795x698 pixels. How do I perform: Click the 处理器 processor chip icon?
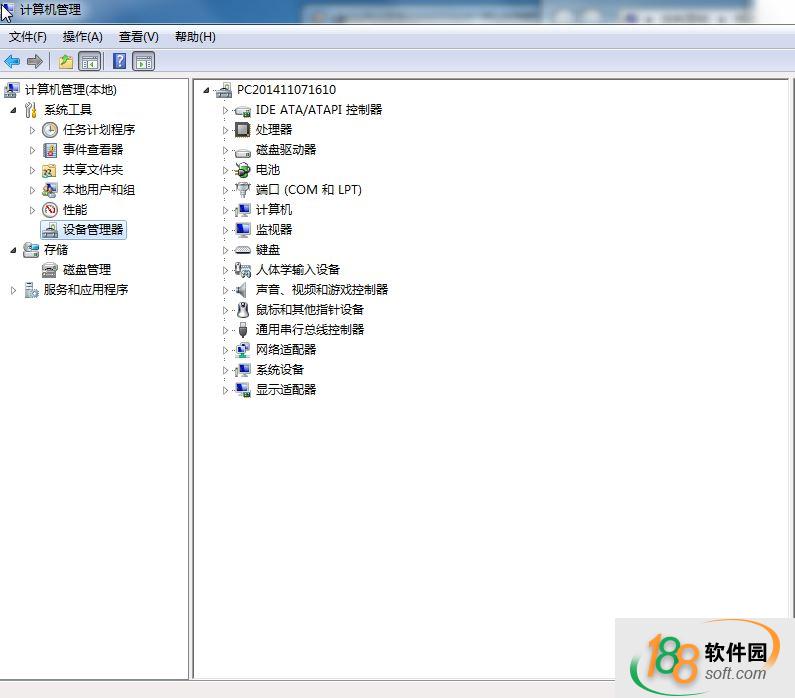pyautogui.click(x=242, y=130)
